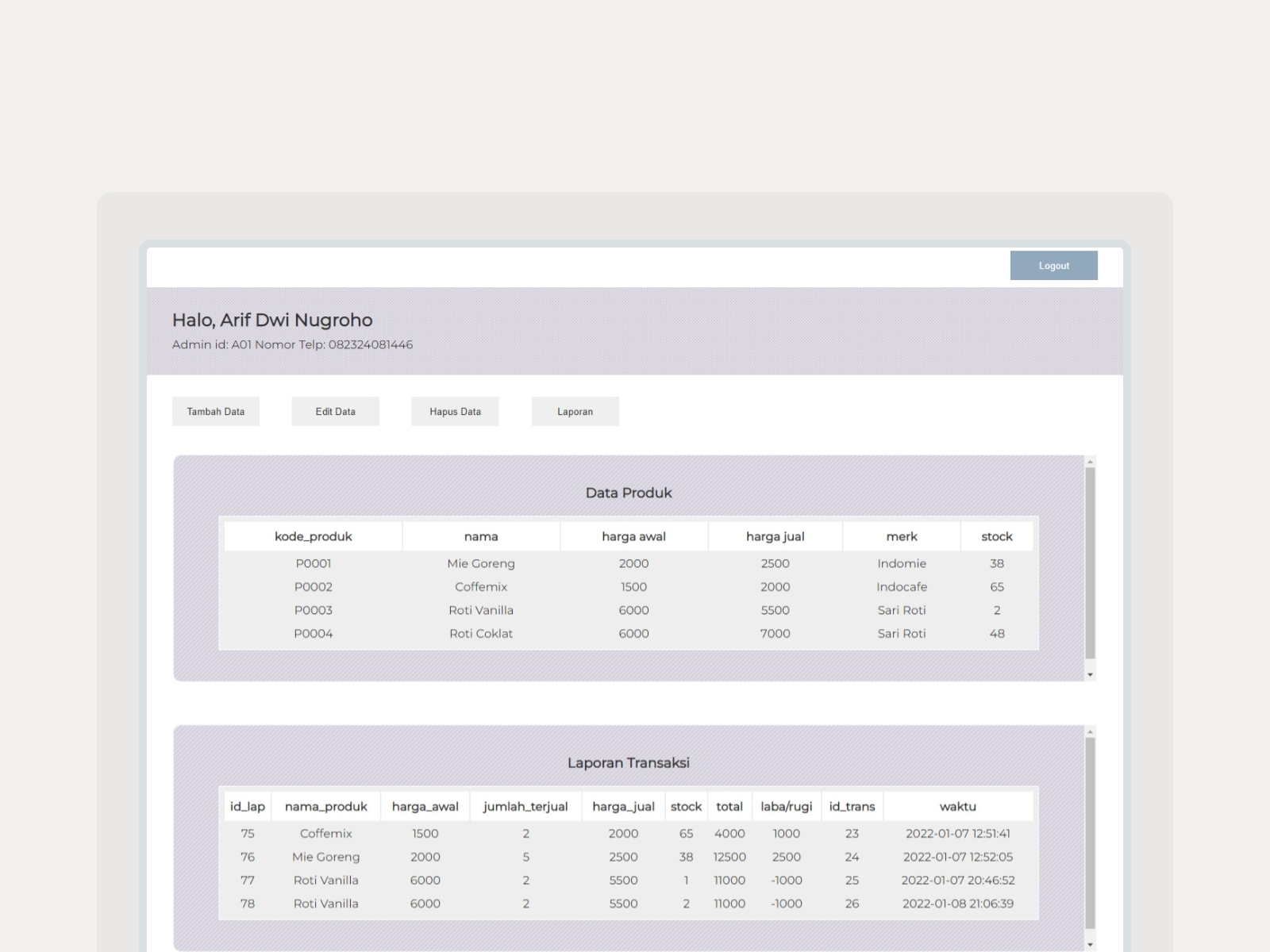Image resolution: width=1270 pixels, height=952 pixels.
Task: Click the Hapus Data button
Action: point(455,412)
